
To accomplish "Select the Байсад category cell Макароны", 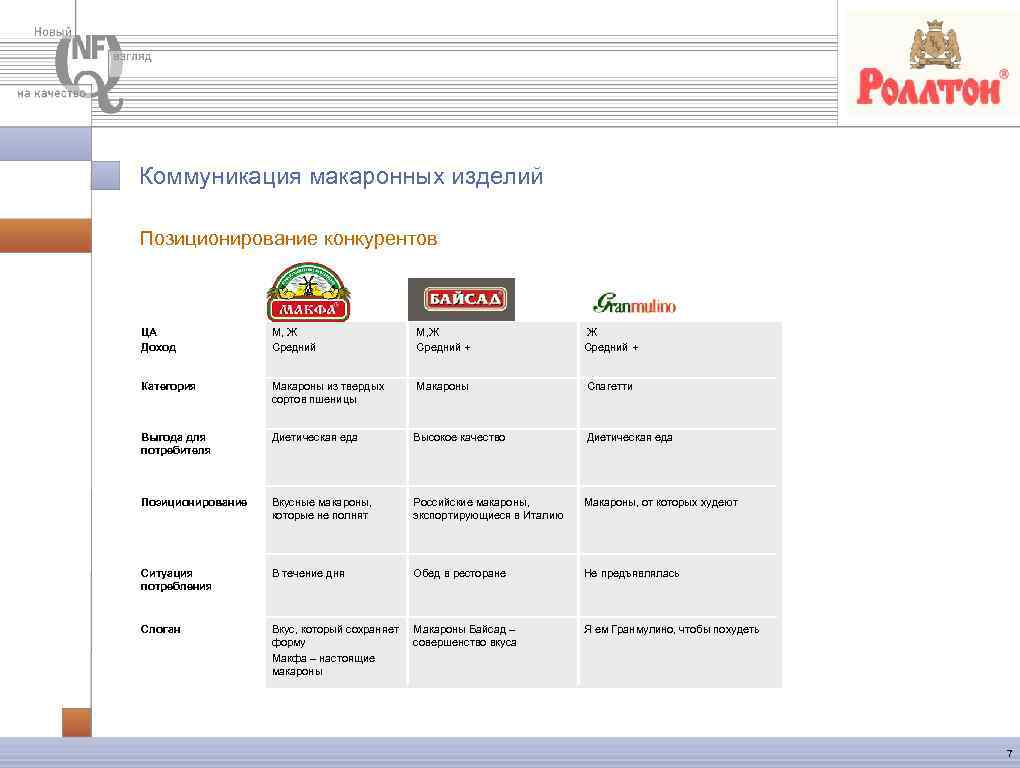I will [x=442, y=386].
